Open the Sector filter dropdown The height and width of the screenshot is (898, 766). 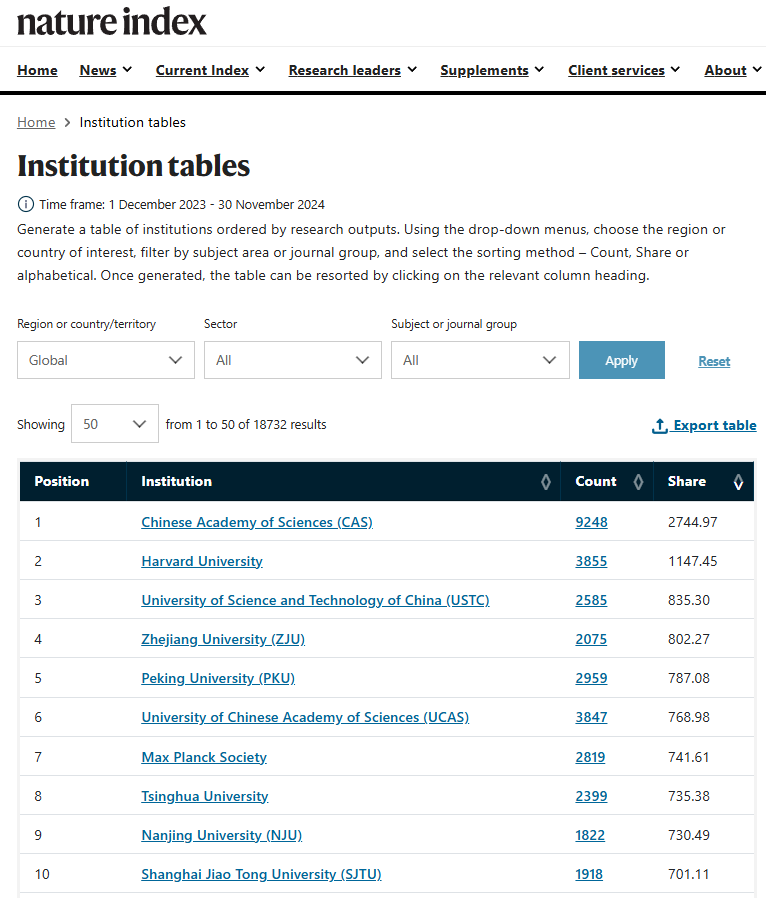click(x=292, y=360)
